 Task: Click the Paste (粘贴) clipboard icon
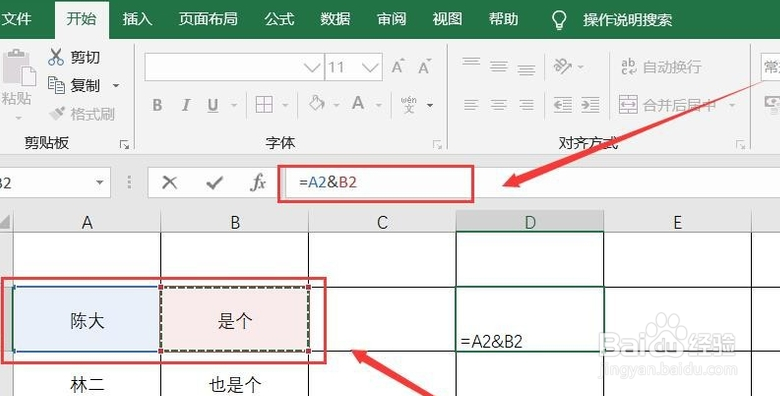(x=19, y=67)
